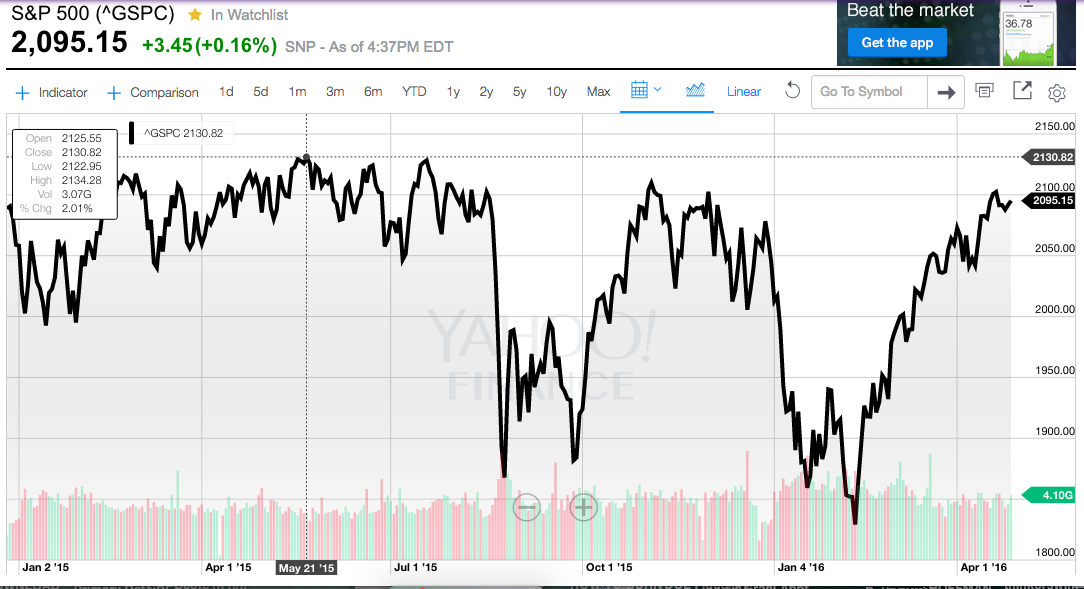Zoom out with the minus circle
1084x589 pixels.
coord(527,507)
